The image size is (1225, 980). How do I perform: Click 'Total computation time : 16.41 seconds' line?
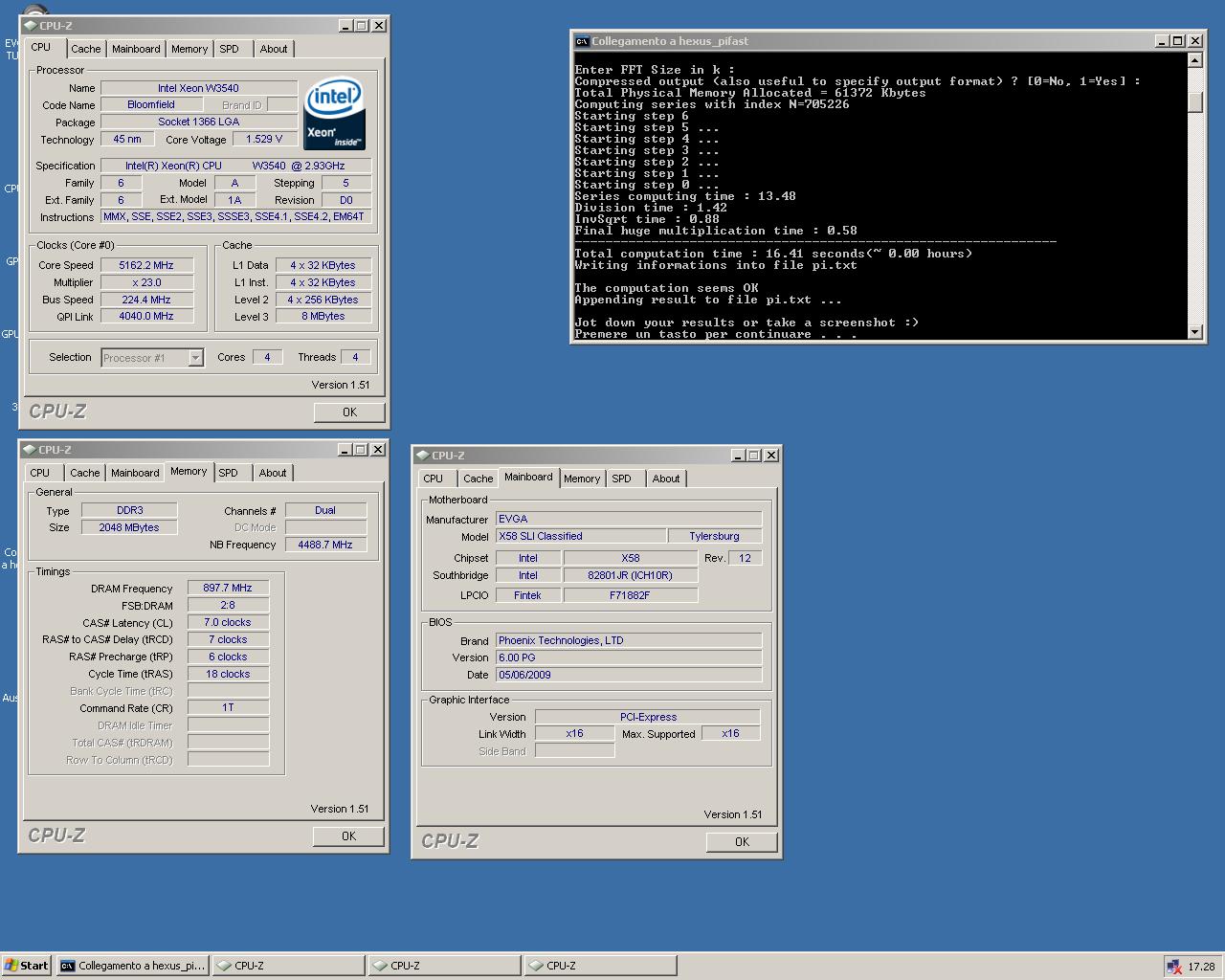773,254
